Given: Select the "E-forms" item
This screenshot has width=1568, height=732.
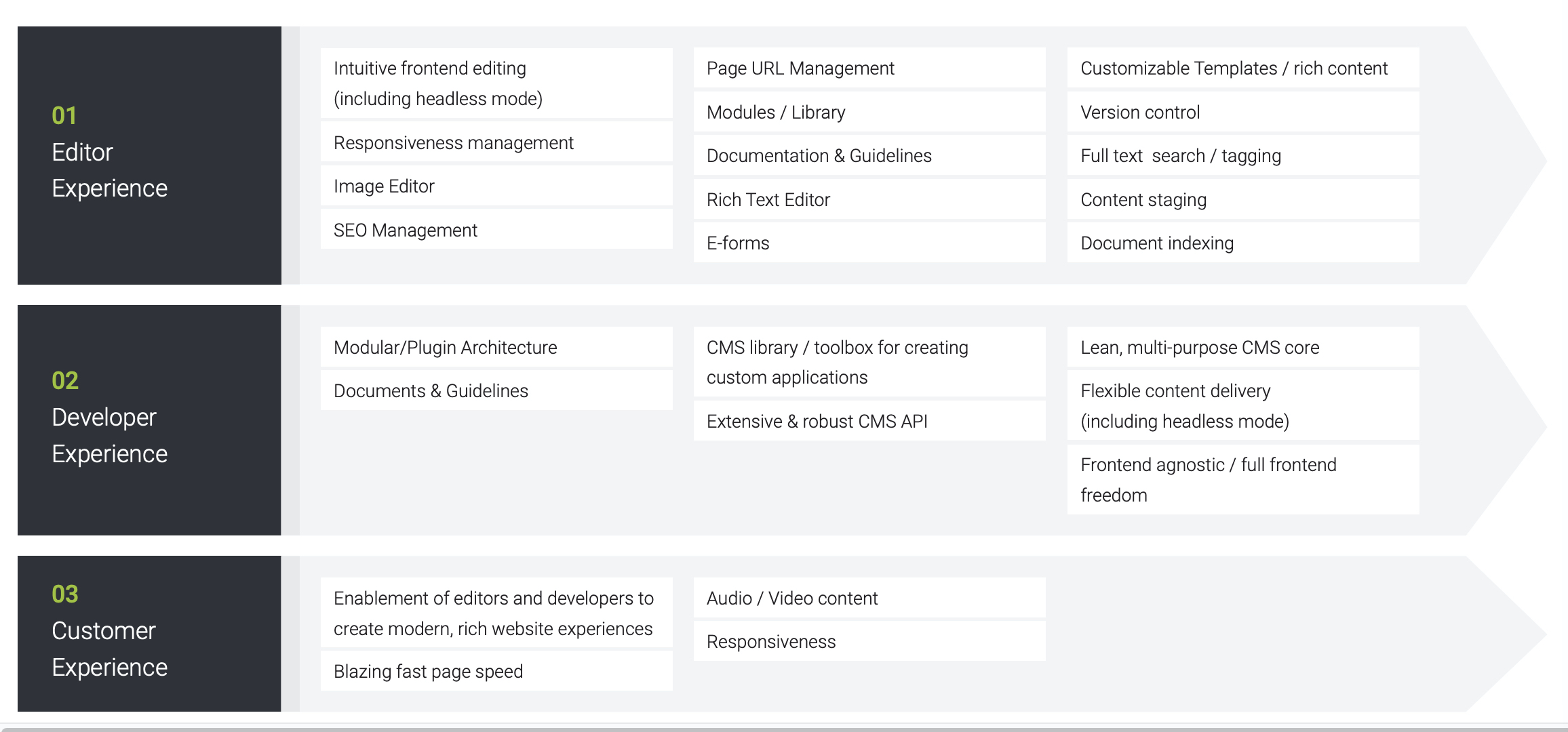Looking at the screenshot, I should click(869, 243).
